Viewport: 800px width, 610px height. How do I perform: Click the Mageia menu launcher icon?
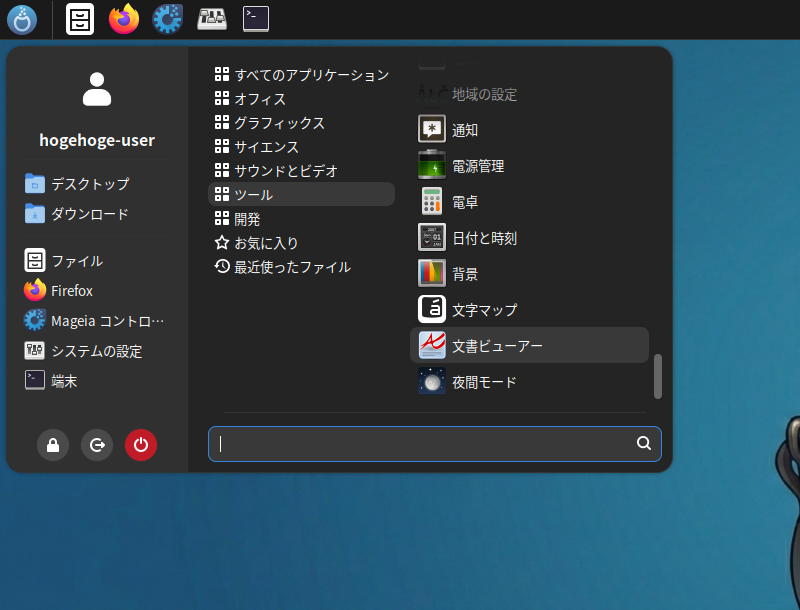[x=22, y=19]
